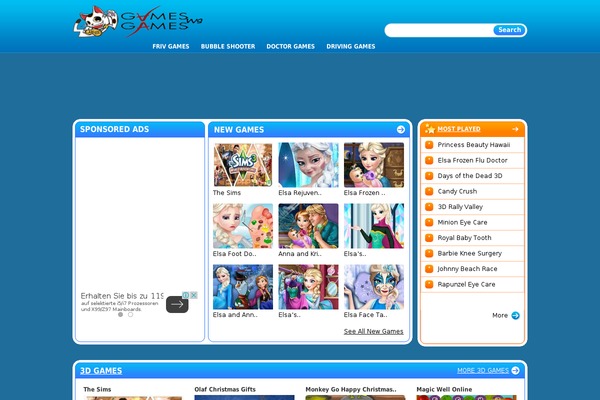Click See All New Games link
The image size is (600, 400).
point(373,331)
